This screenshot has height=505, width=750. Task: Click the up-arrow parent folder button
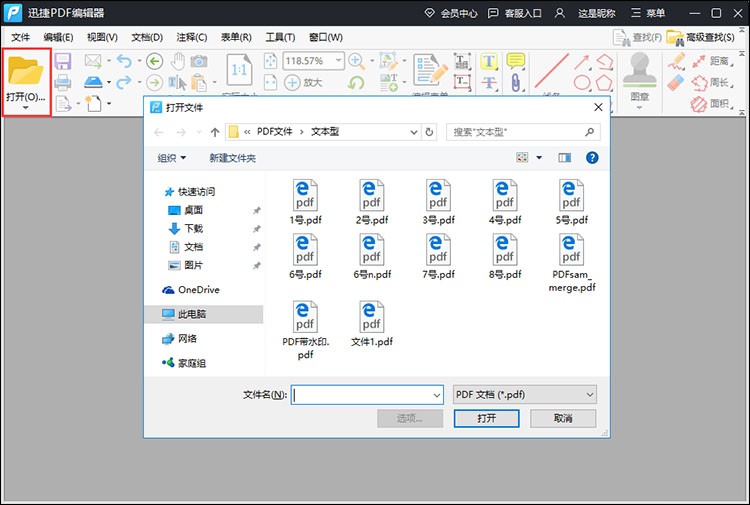[x=214, y=132]
